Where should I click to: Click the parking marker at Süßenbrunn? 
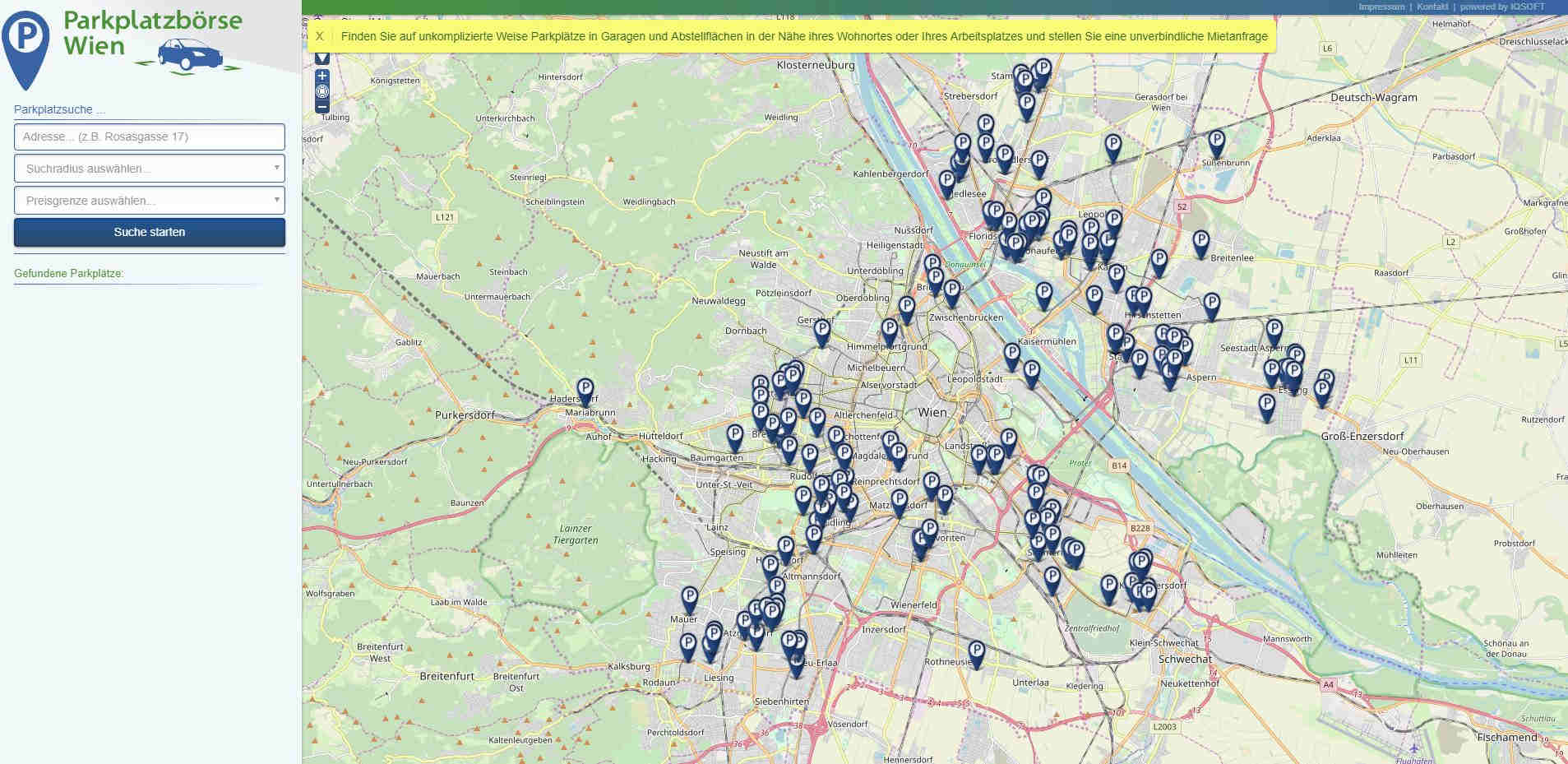(x=1216, y=141)
